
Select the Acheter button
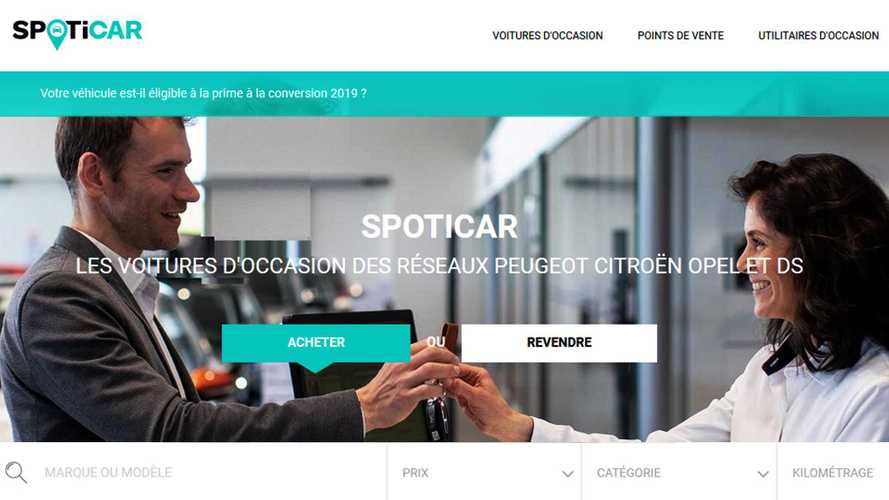tap(316, 342)
